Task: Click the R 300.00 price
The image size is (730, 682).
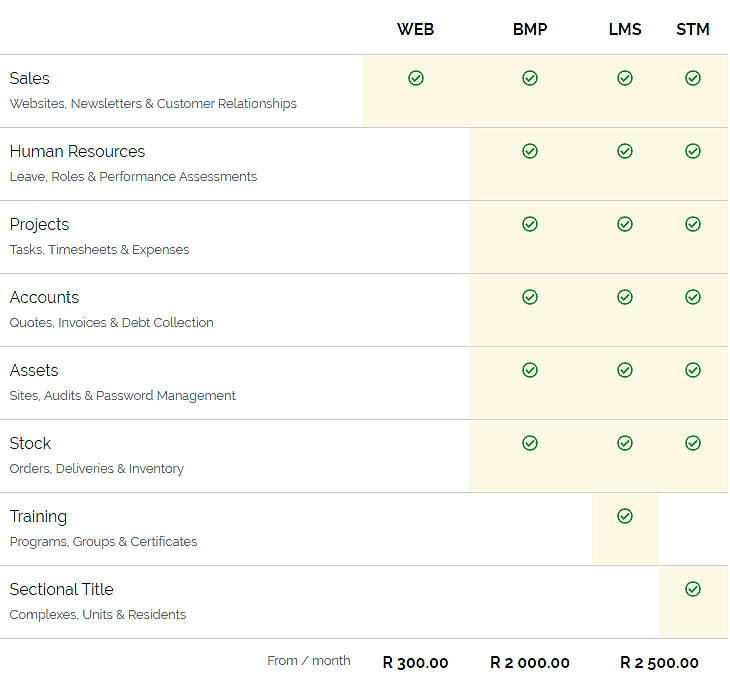Action: click(x=415, y=662)
